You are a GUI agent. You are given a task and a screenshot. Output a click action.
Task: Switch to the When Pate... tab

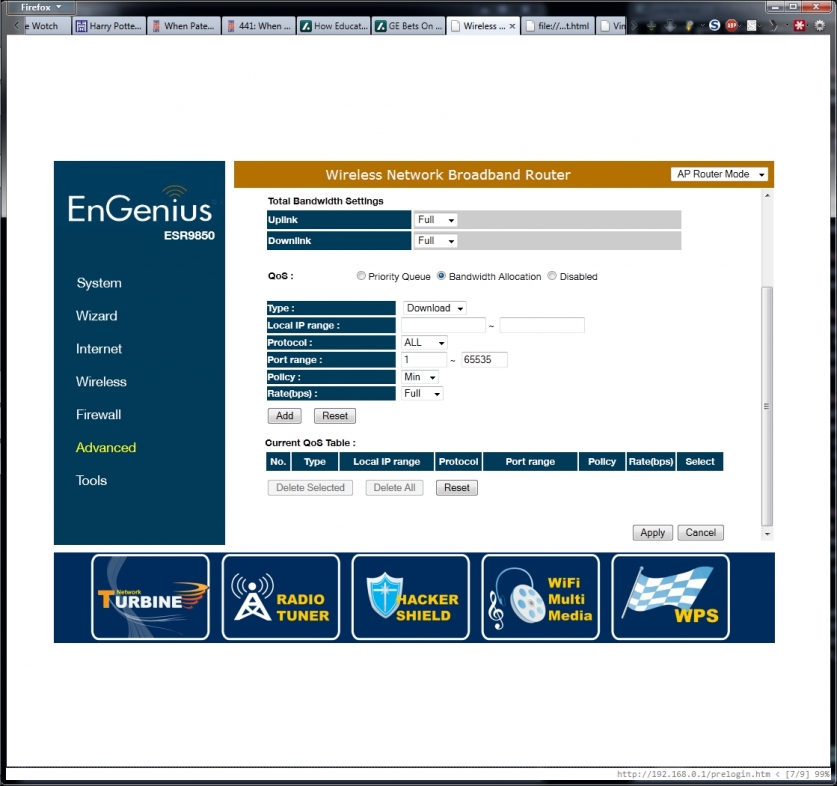tap(184, 26)
